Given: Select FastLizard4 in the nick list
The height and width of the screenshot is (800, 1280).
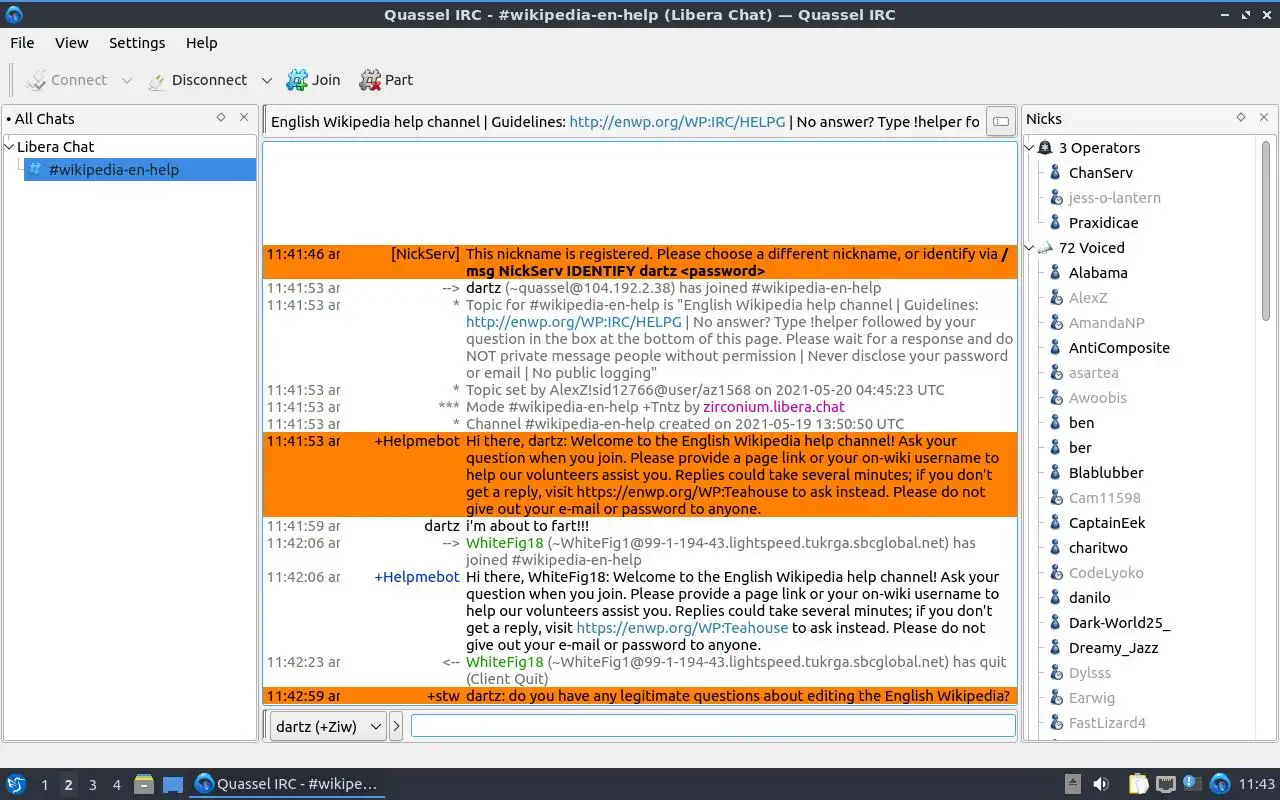Looking at the screenshot, I should [x=1107, y=723].
